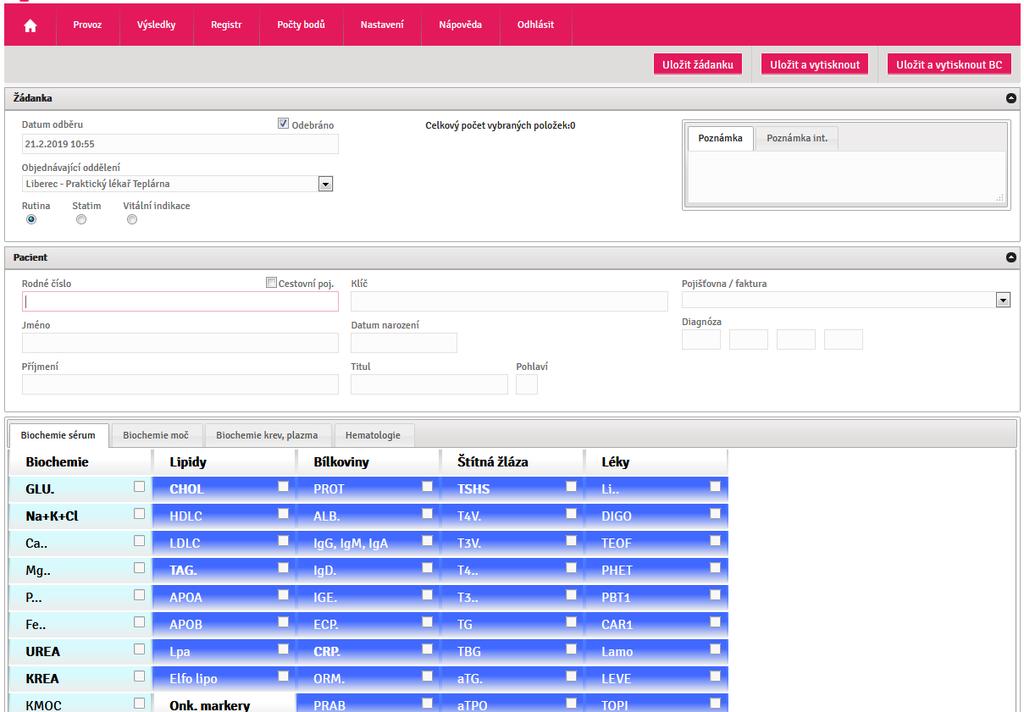Check the DIGO test checkbox

point(715,513)
